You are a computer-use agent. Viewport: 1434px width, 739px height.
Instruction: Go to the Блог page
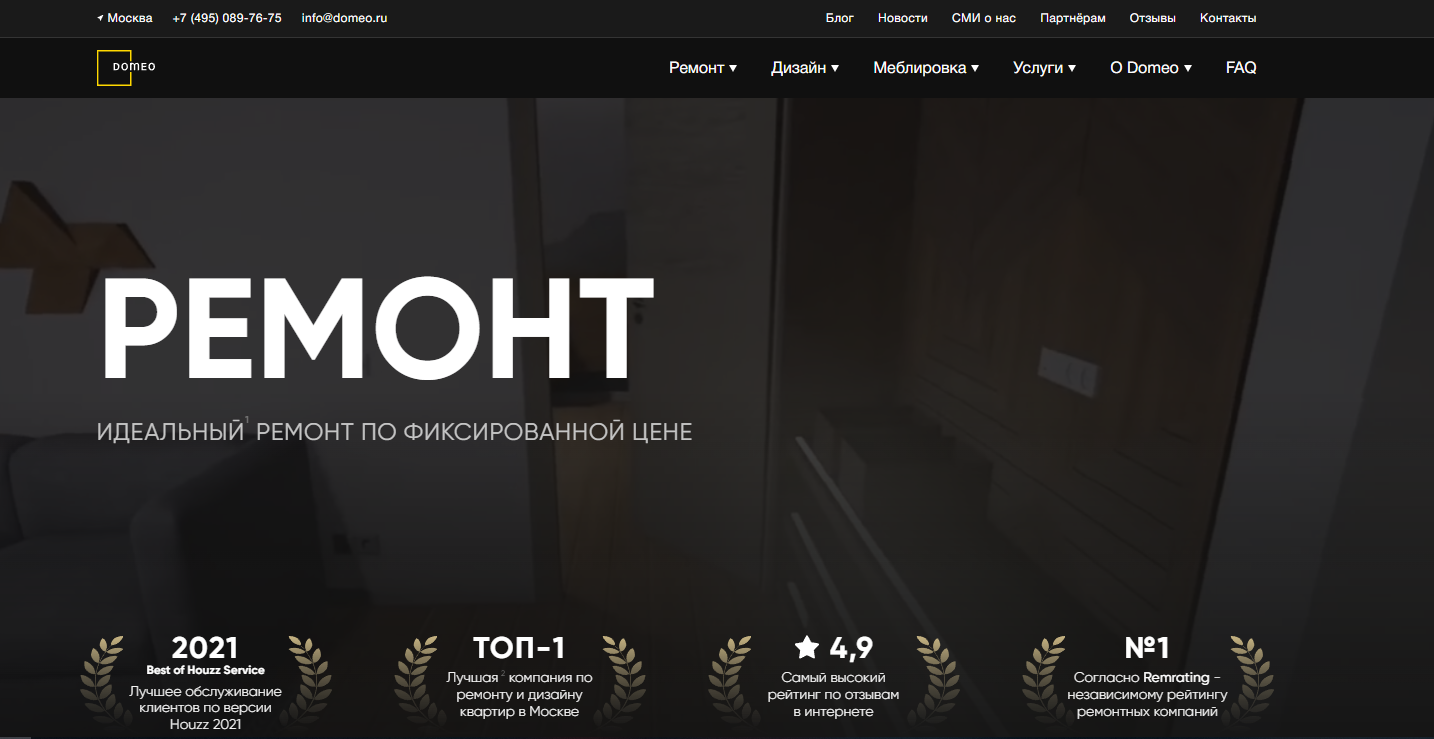[839, 18]
